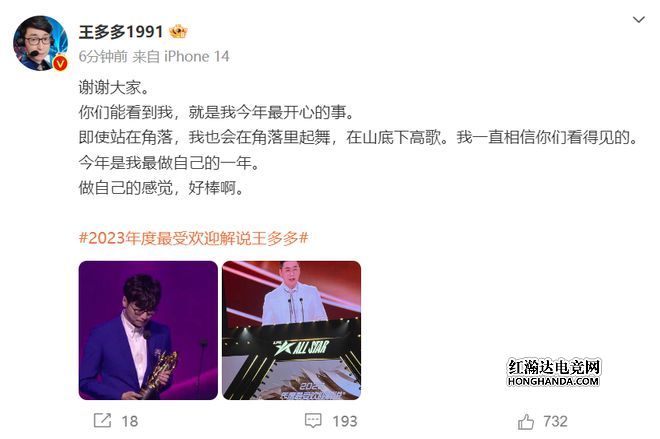Open the comments speech bubble icon
The image size is (660, 439).
[x=313, y=421]
